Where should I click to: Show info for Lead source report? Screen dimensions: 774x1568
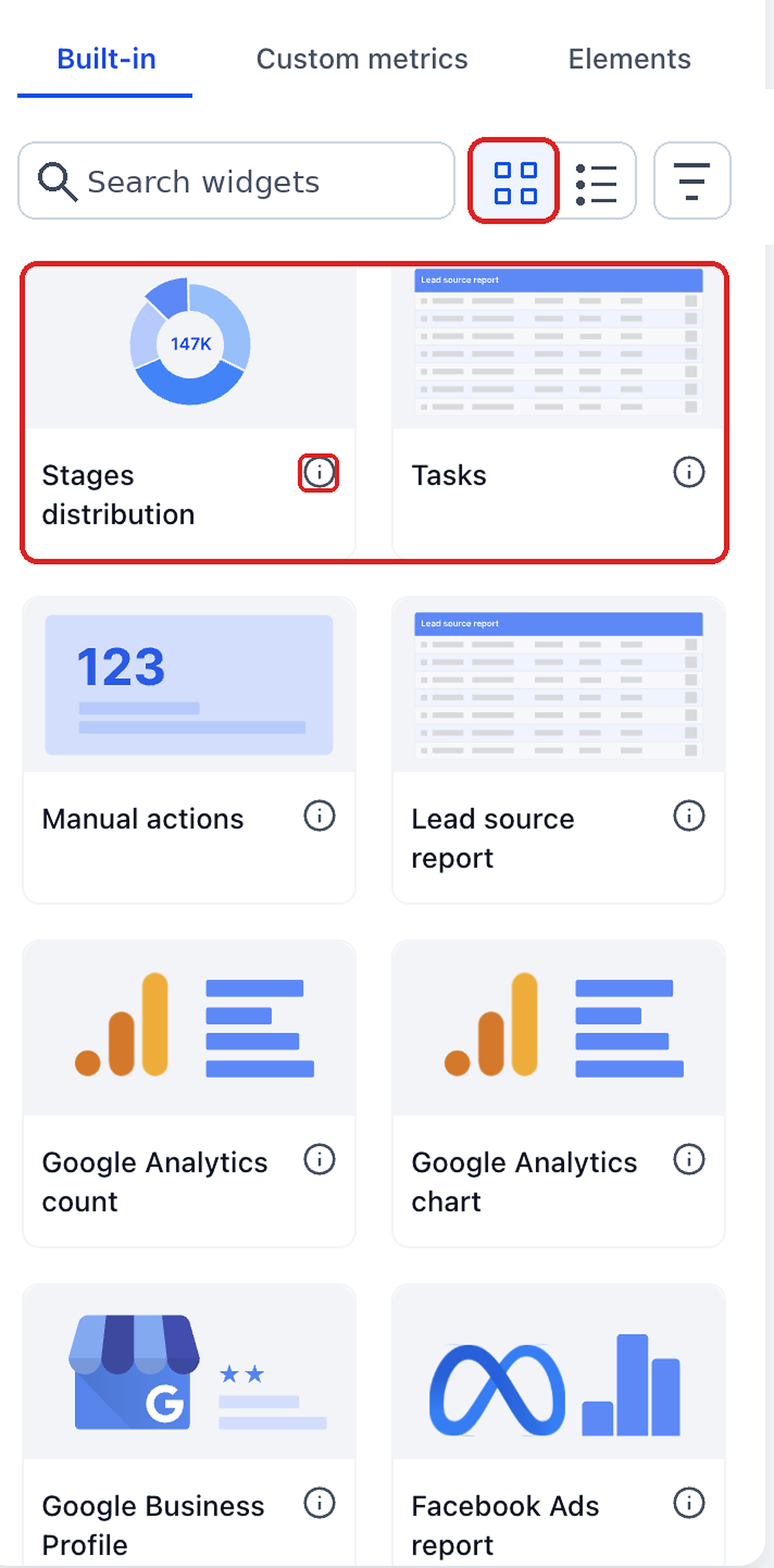pyautogui.click(x=689, y=816)
